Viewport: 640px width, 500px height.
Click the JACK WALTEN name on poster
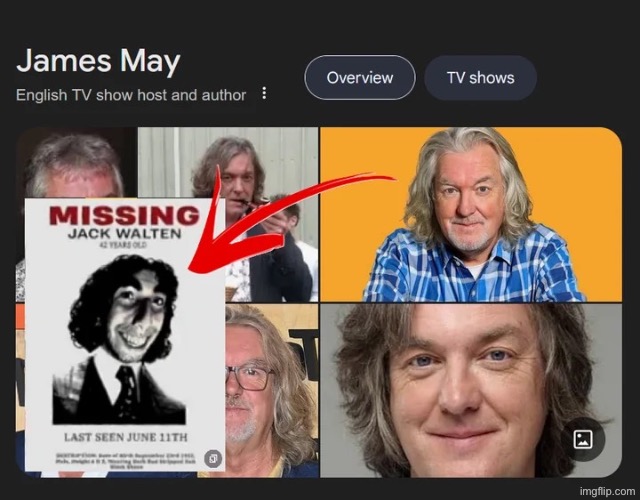coord(124,234)
